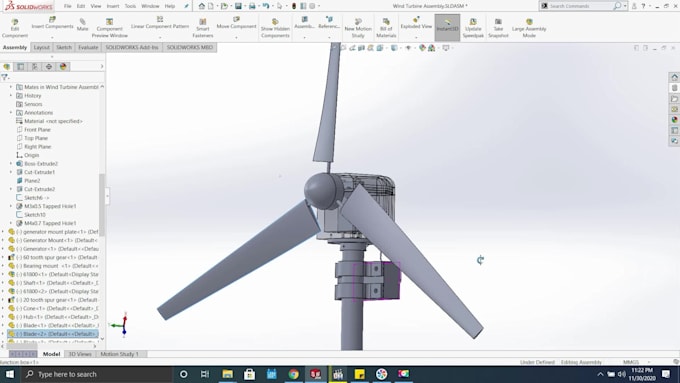Click the taskbar search box
The height and width of the screenshot is (383, 680).
point(96,374)
